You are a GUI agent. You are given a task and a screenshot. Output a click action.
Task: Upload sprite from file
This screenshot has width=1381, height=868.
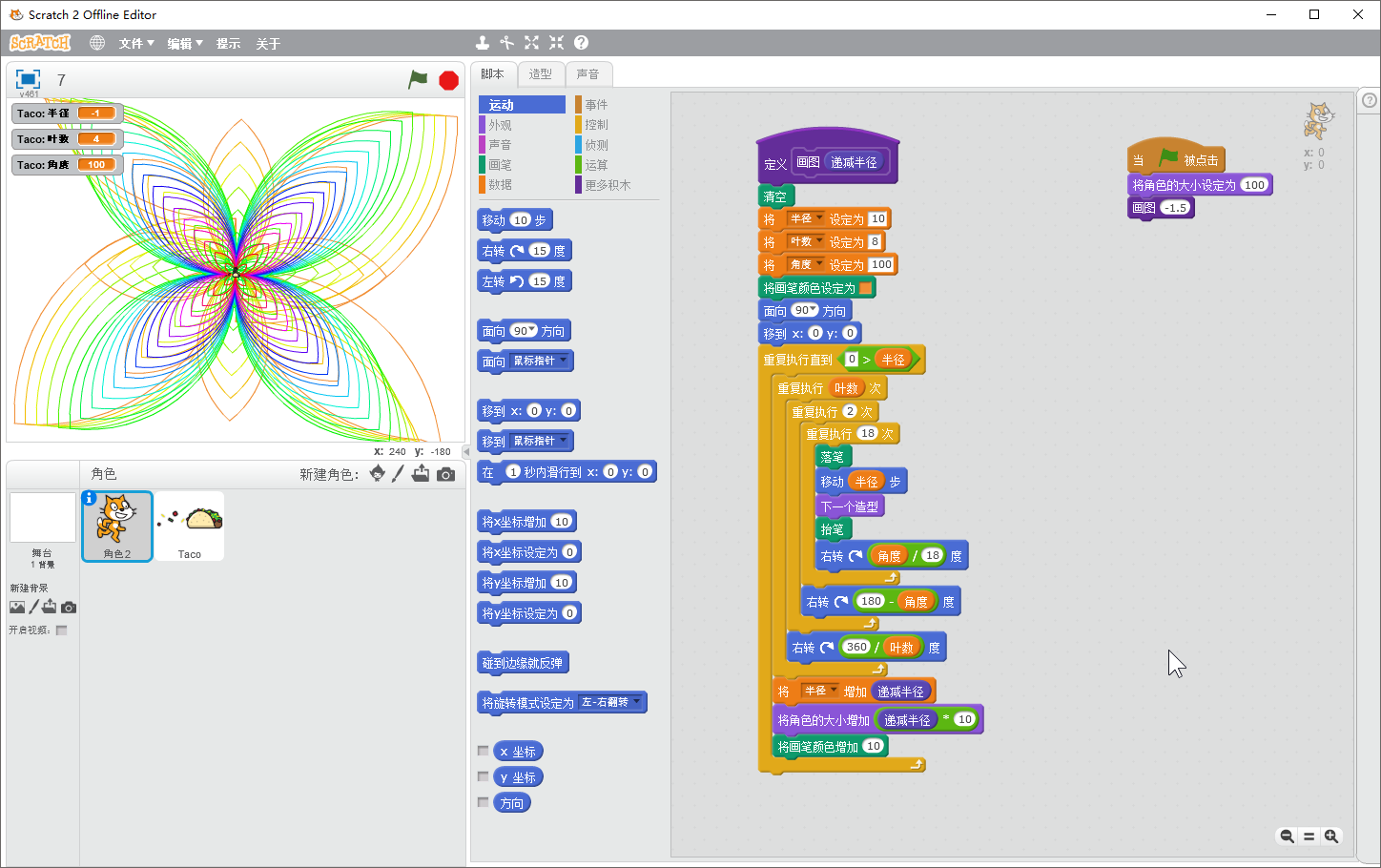click(421, 474)
